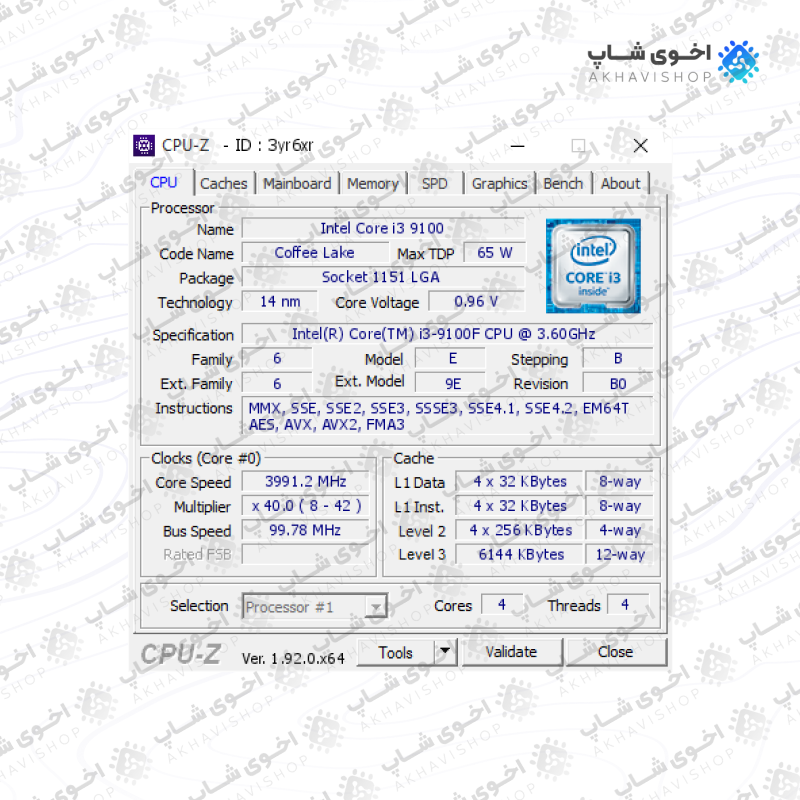Close the CPU-Z window with X
This screenshot has height=800, width=800.
pos(641,146)
